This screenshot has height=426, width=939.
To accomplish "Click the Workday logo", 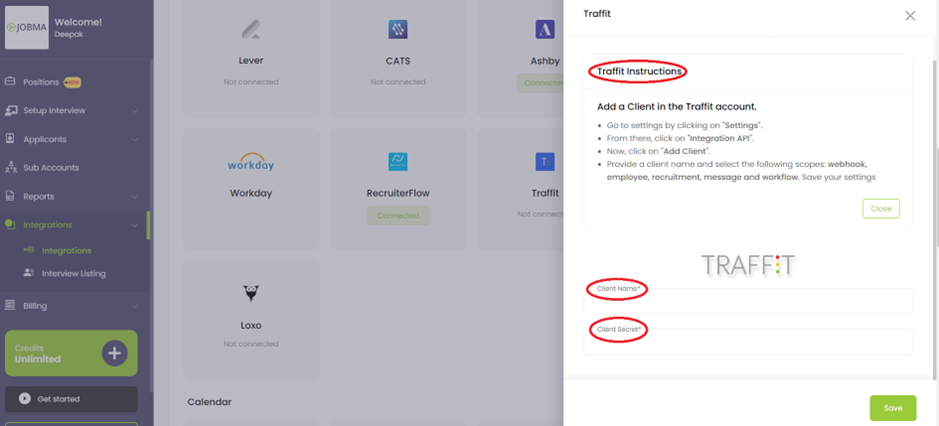I will (251, 162).
